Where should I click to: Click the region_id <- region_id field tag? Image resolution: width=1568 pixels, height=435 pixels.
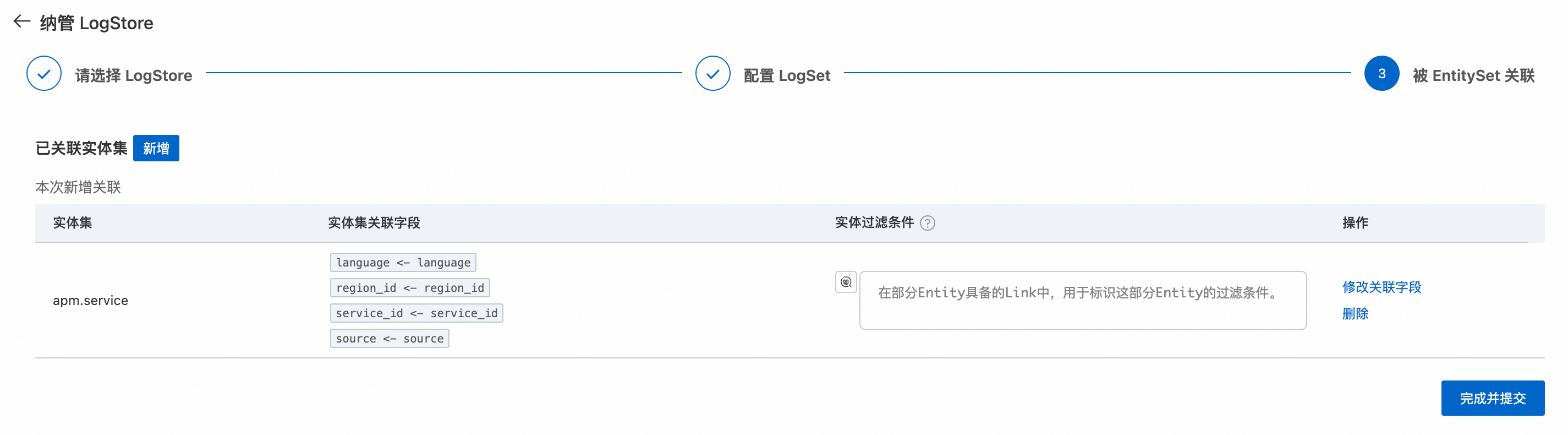coord(410,287)
